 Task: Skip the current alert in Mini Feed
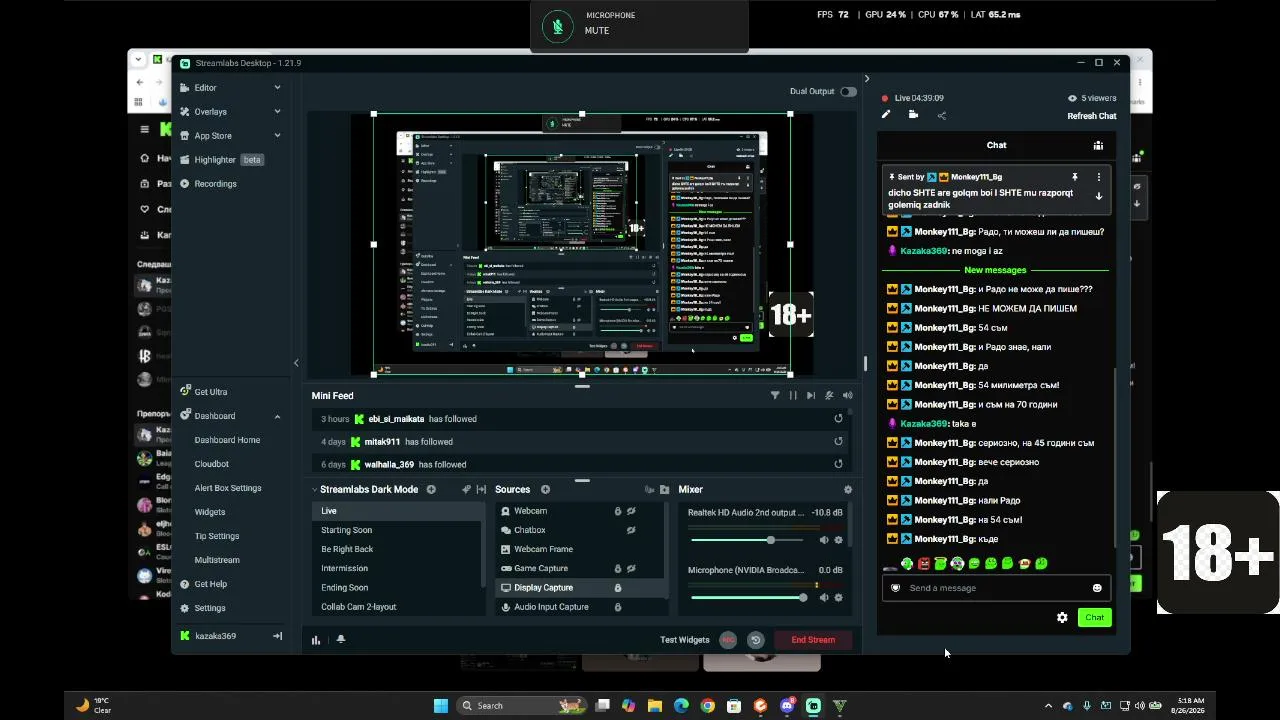[811, 396]
